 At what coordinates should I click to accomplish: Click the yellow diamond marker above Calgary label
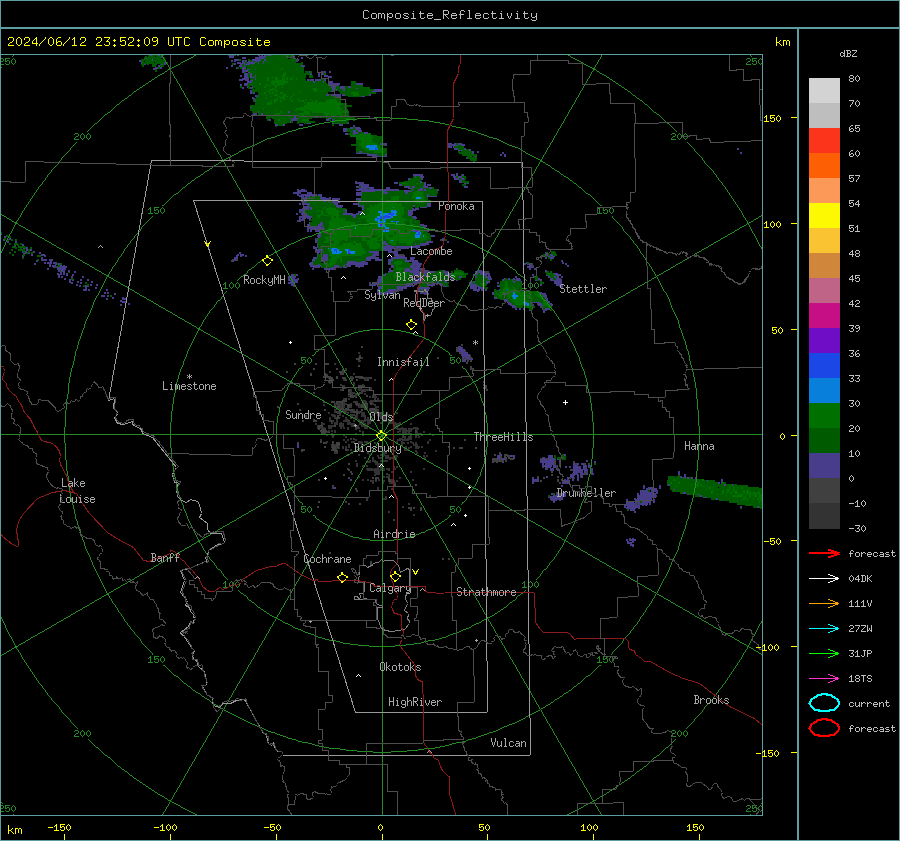point(395,576)
